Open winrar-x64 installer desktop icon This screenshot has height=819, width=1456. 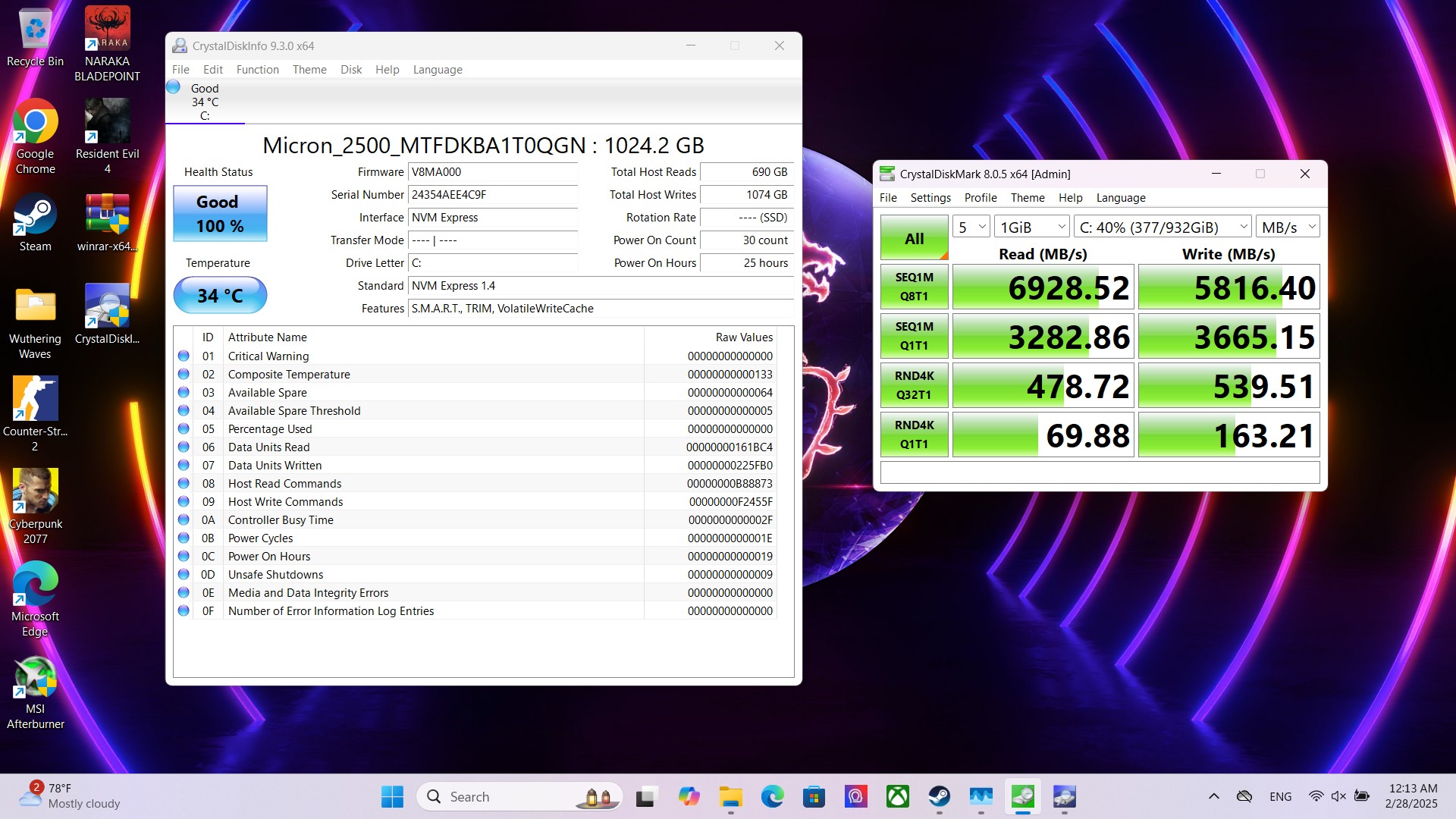[x=107, y=223]
